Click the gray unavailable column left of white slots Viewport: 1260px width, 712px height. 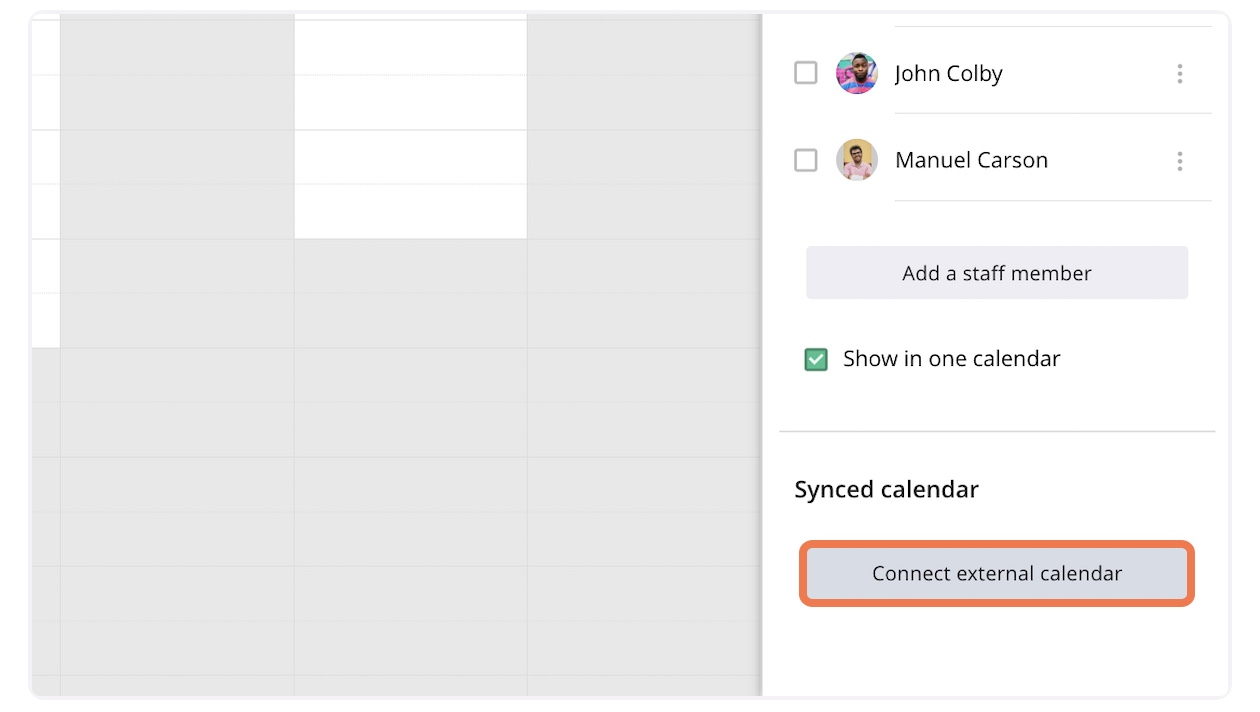pyautogui.click(x=177, y=150)
